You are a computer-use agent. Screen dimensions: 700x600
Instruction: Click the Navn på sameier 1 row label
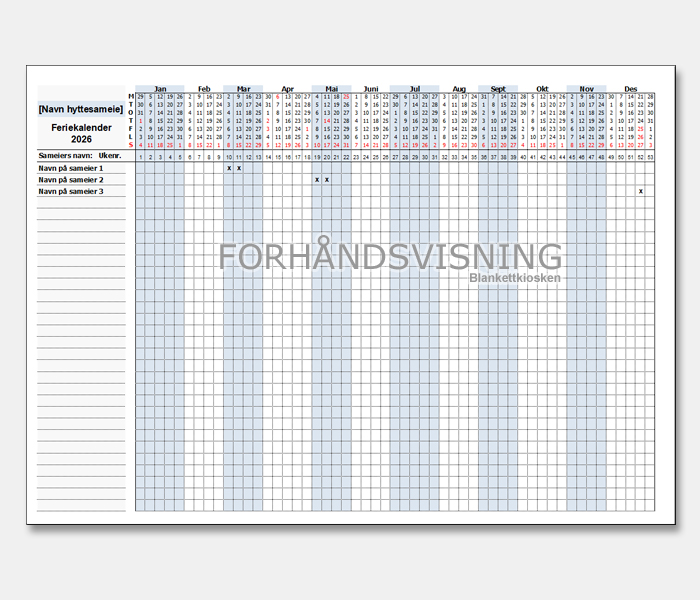point(71,168)
